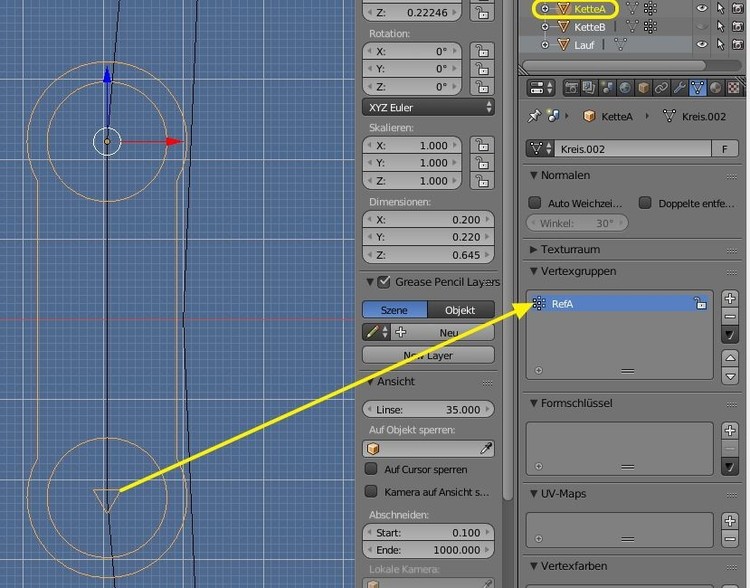Click KetteA vertex group icon in outliner
This screenshot has width=750, height=588.
(650, 8)
